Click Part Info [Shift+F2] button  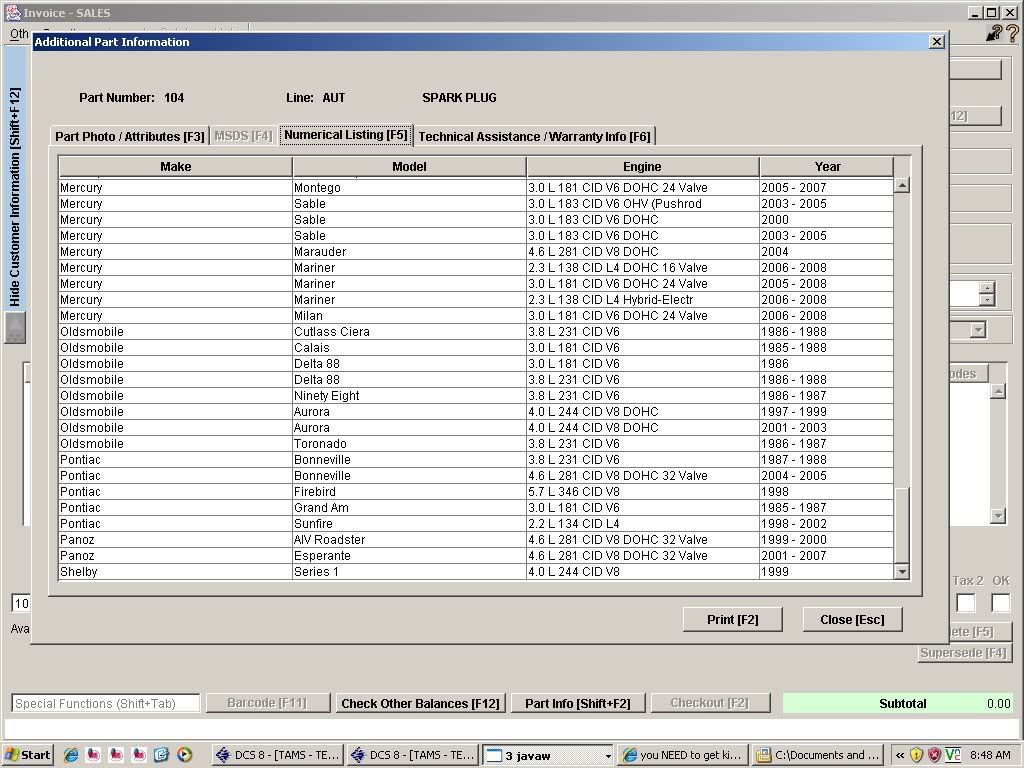[x=577, y=703]
